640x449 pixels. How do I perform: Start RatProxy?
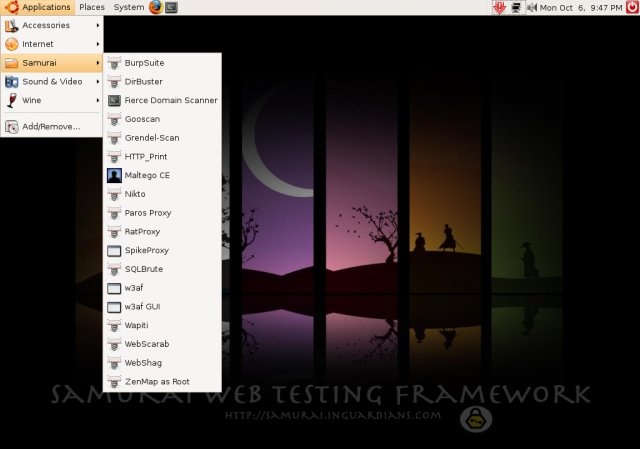[x=162, y=232]
